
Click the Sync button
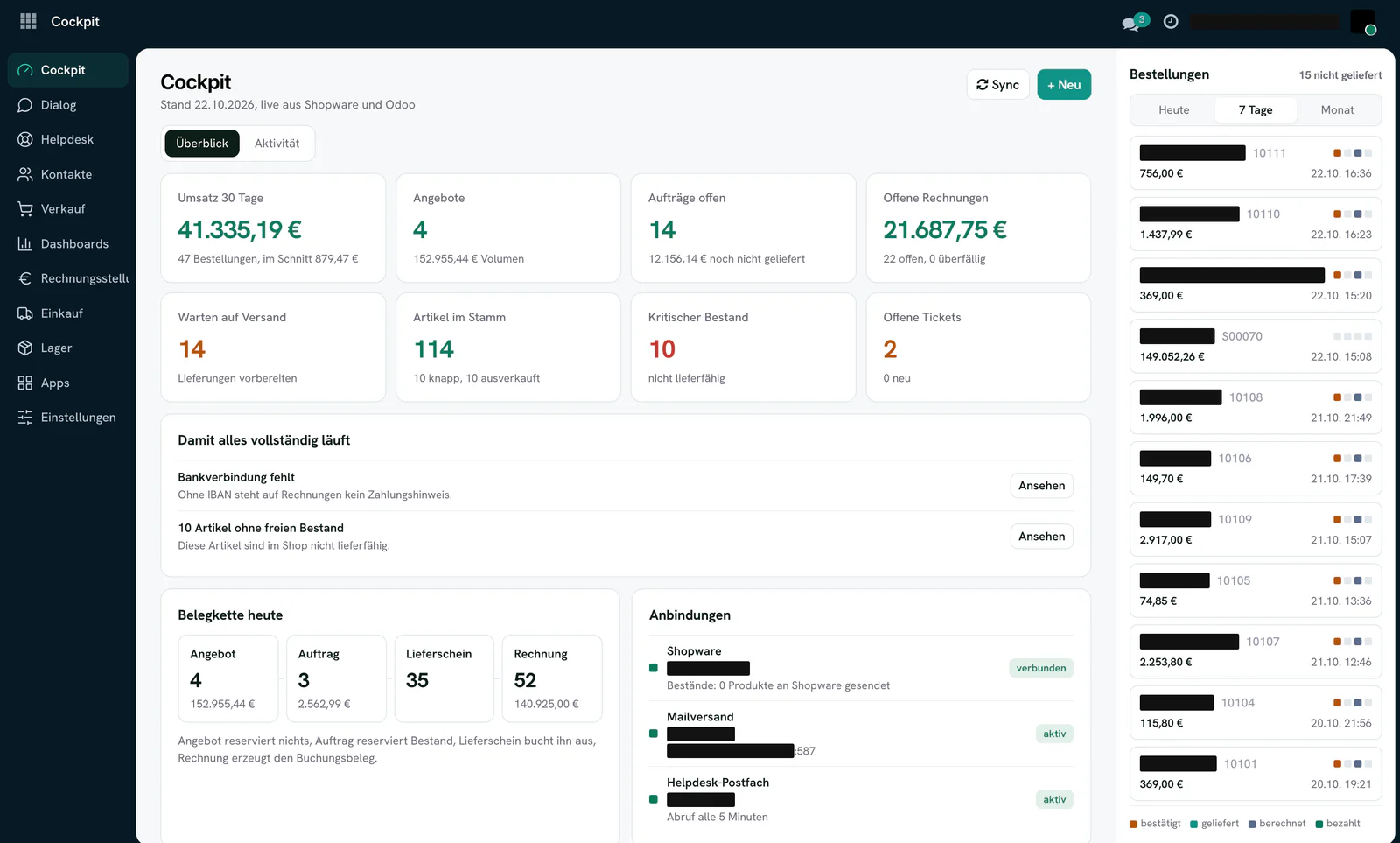(x=998, y=85)
